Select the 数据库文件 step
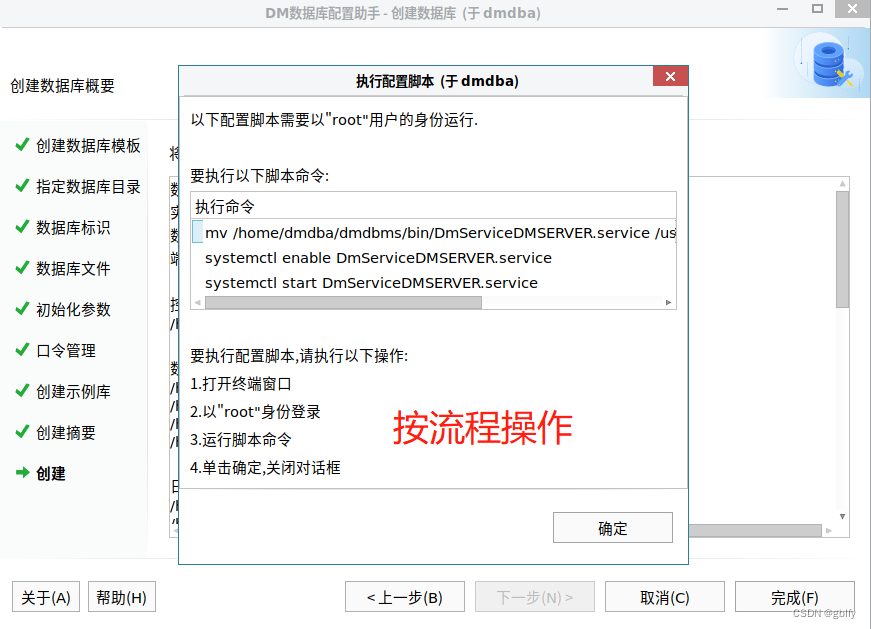This screenshot has width=871, height=629. click(x=73, y=268)
